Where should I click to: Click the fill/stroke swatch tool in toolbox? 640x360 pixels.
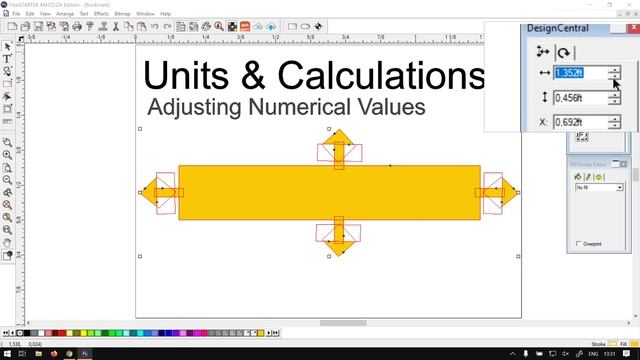pos(7,256)
